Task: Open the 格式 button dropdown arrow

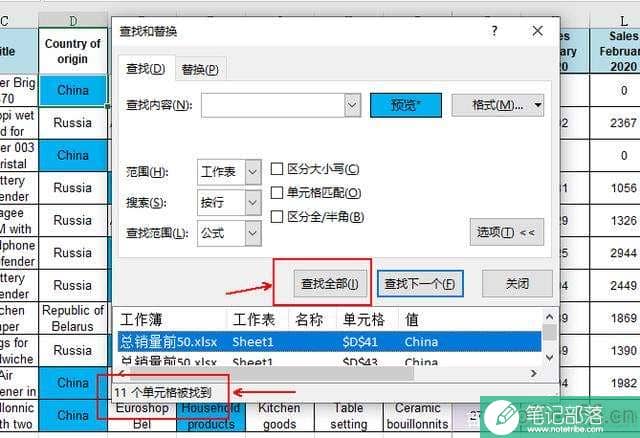Action: (x=538, y=105)
